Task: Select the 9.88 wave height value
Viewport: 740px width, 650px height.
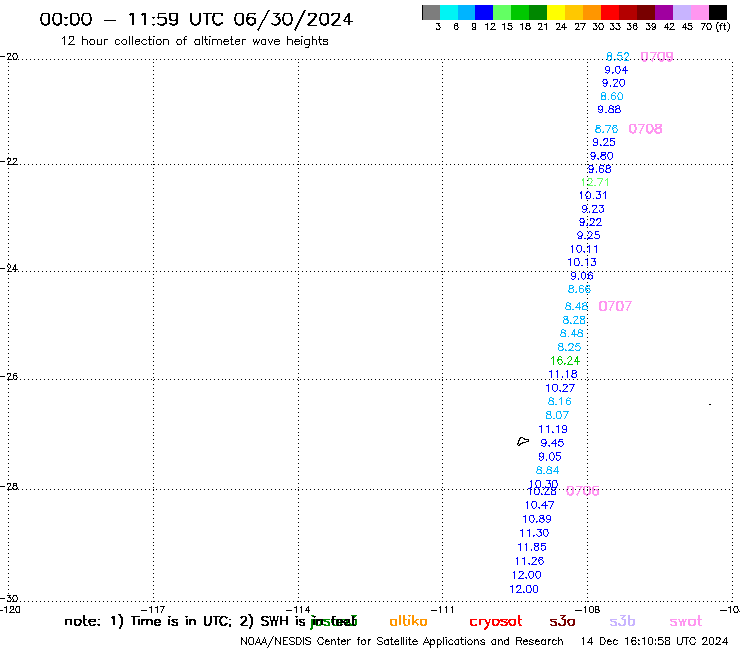Action: click(x=609, y=110)
